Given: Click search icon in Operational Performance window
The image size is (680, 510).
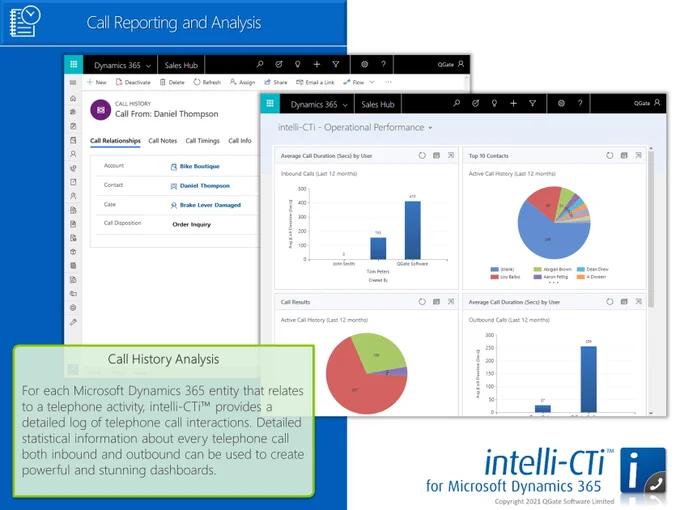Looking at the screenshot, I should [x=456, y=103].
